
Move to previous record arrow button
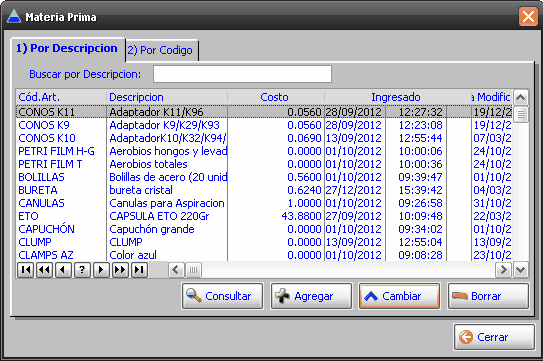point(63,270)
